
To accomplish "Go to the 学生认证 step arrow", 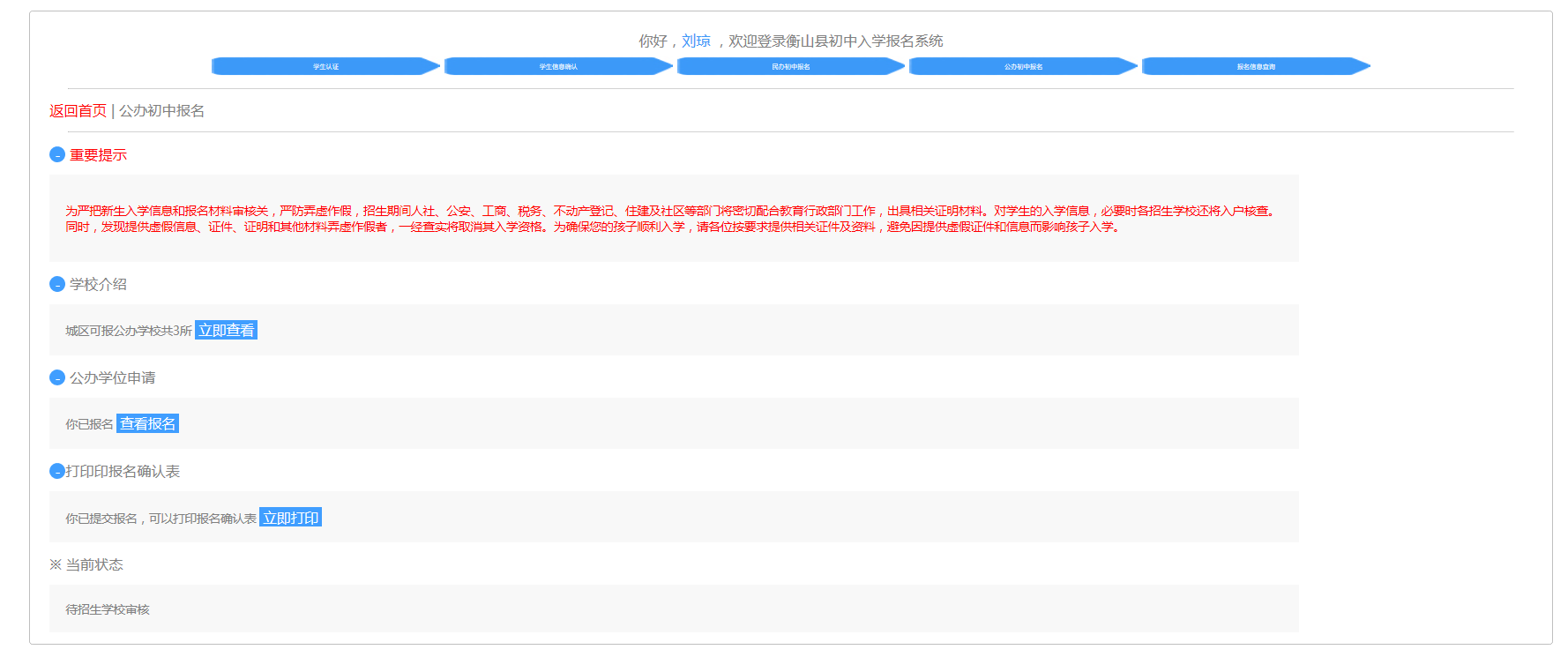I will point(325,67).
